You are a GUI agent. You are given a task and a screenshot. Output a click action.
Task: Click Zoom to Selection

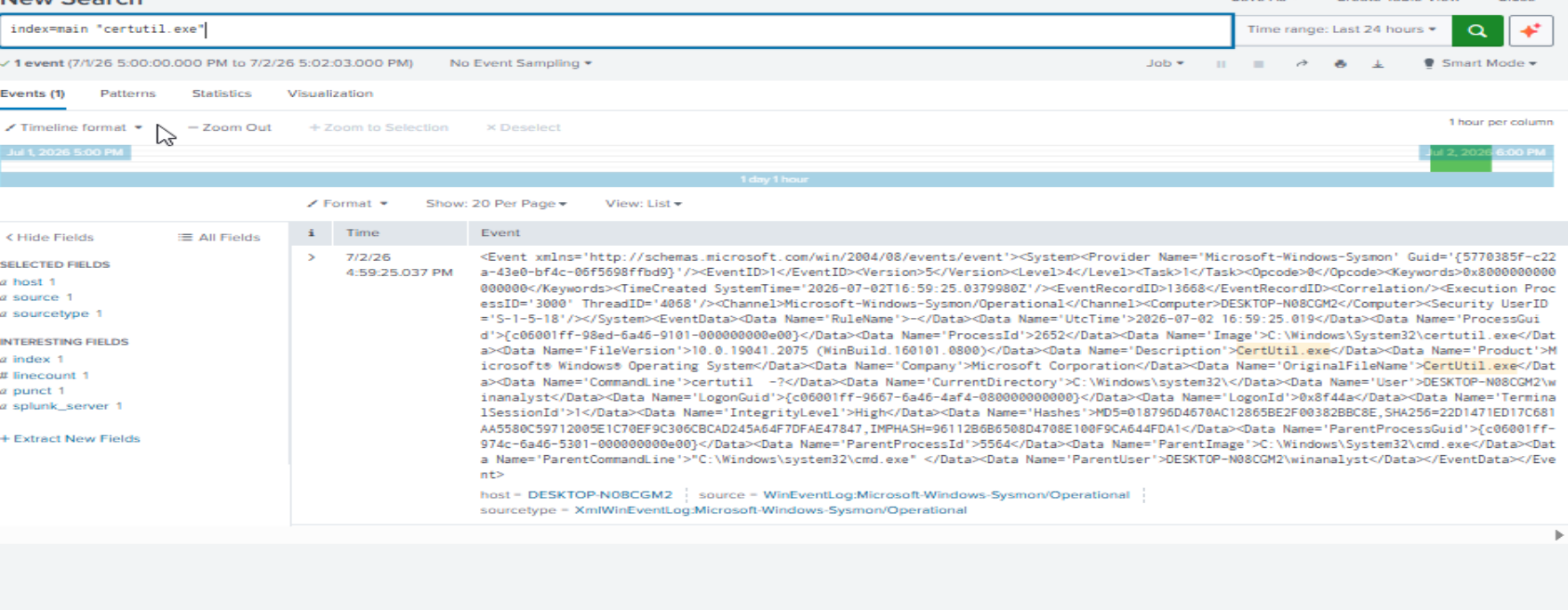(x=378, y=127)
